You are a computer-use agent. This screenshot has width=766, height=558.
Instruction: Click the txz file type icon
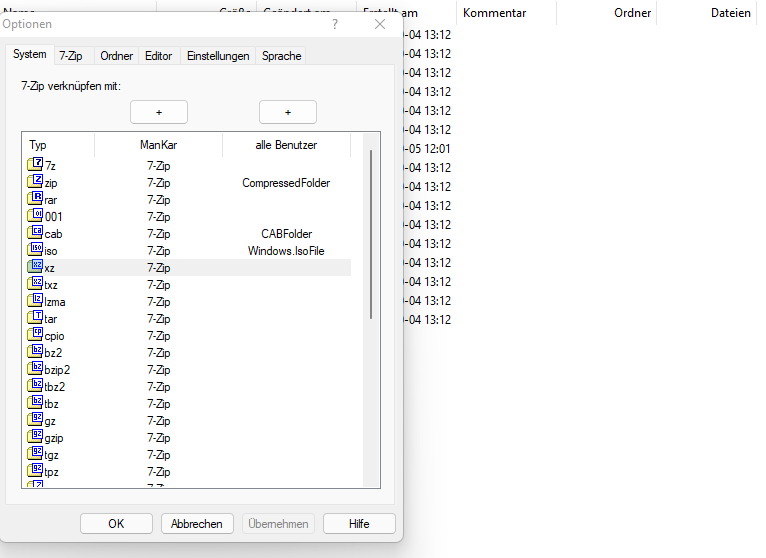[35, 283]
